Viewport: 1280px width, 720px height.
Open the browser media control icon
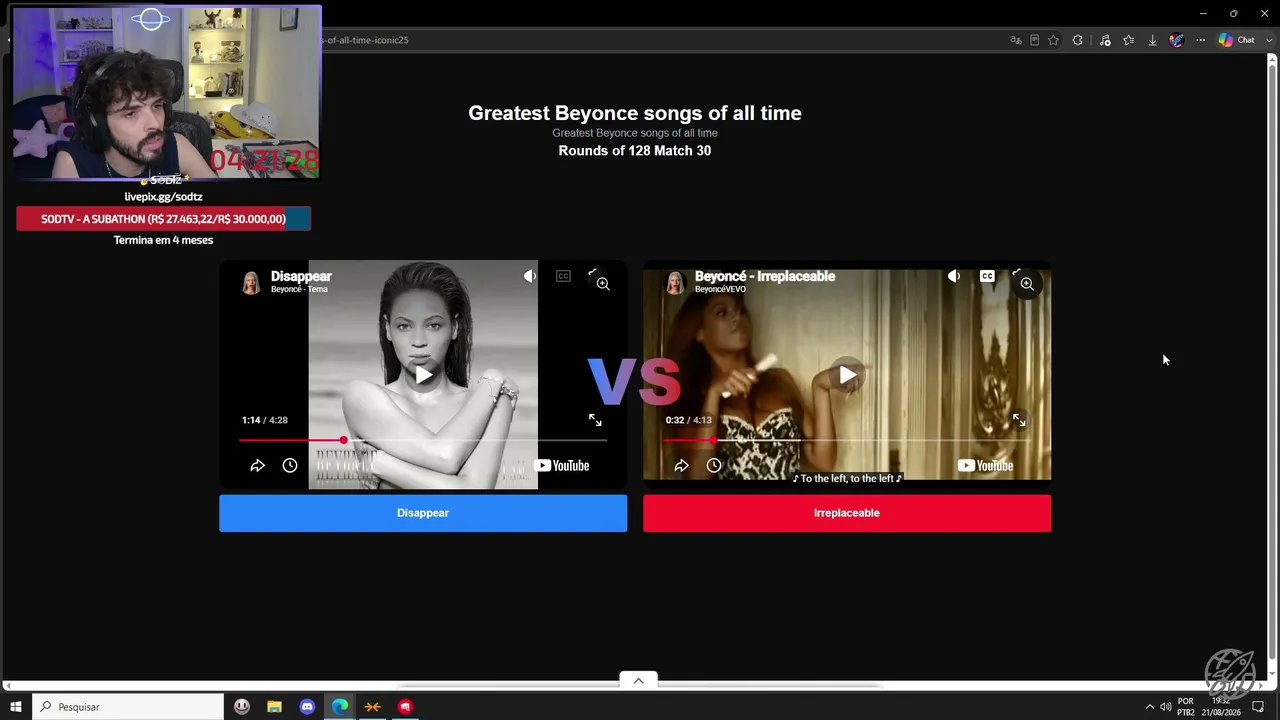pyautogui.click(x=1105, y=40)
